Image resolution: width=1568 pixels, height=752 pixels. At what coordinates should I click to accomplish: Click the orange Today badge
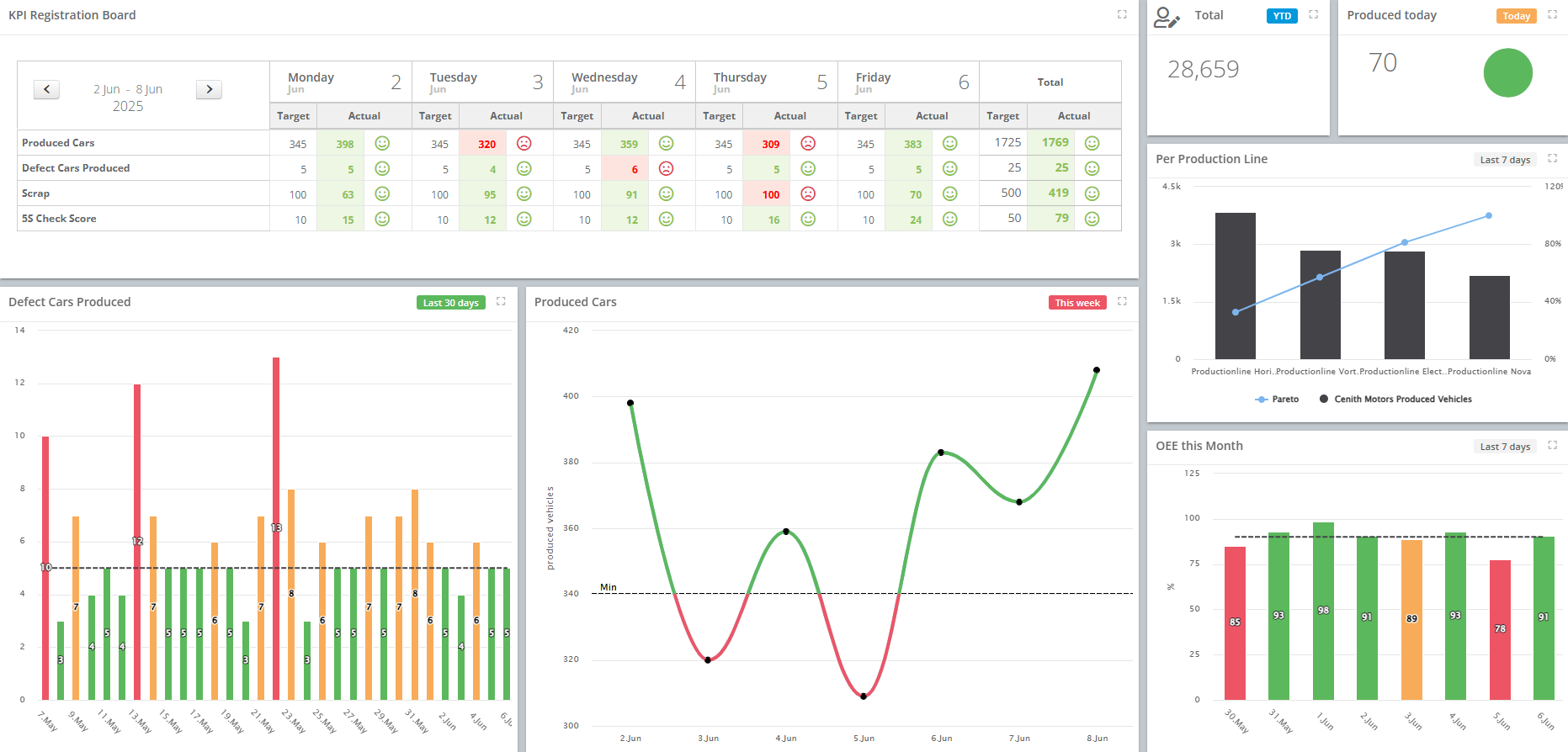click(x=1516, y=16)
